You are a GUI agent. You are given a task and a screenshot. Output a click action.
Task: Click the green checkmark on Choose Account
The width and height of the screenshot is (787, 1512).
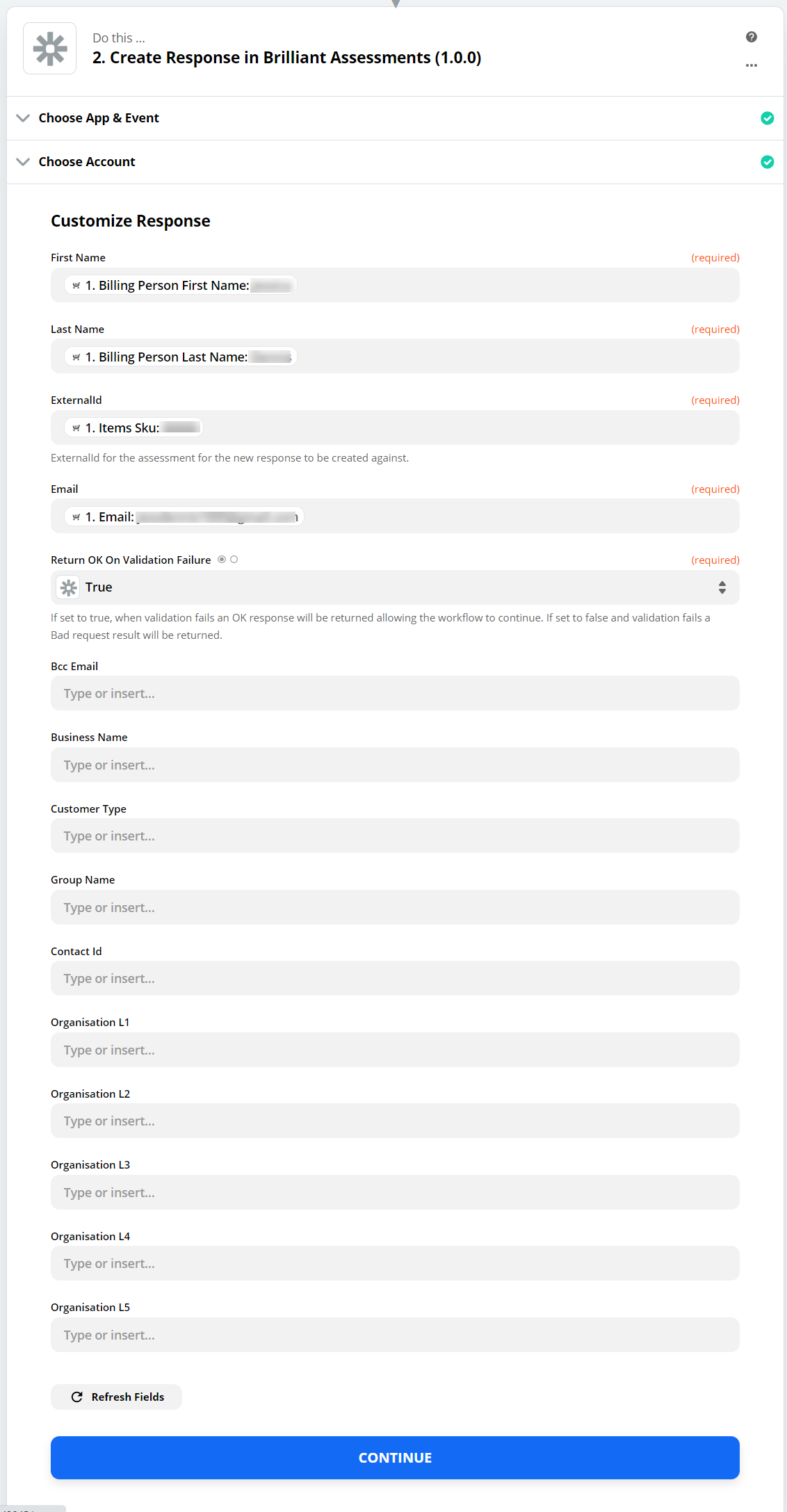767,162
